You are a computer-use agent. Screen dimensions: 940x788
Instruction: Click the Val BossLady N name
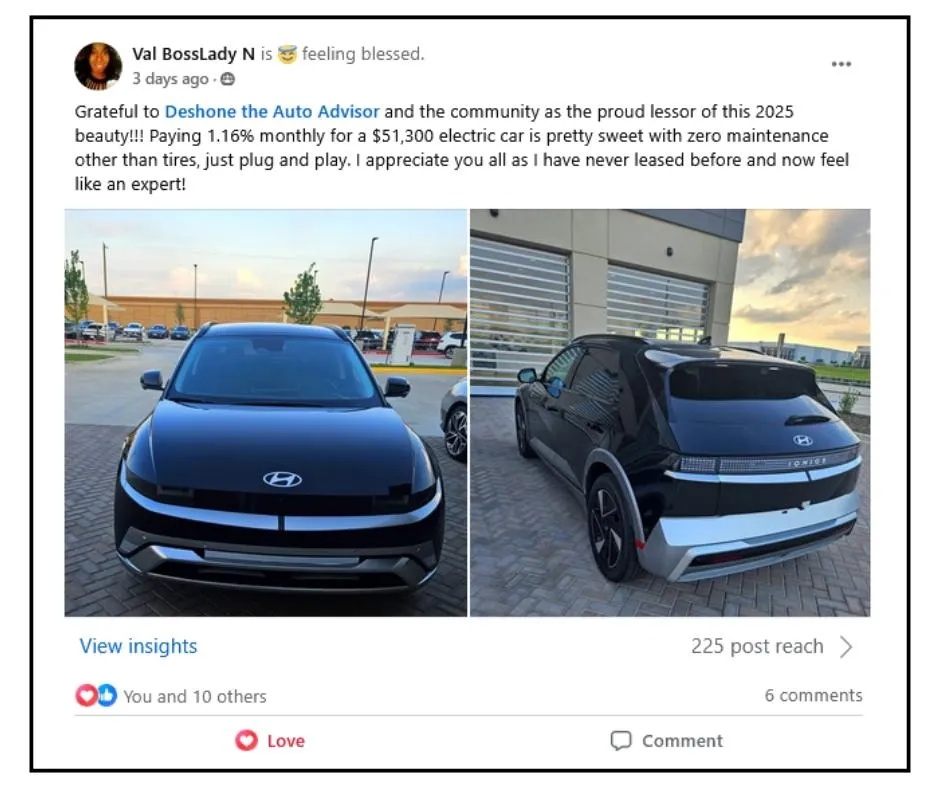[x=194, y=54]
